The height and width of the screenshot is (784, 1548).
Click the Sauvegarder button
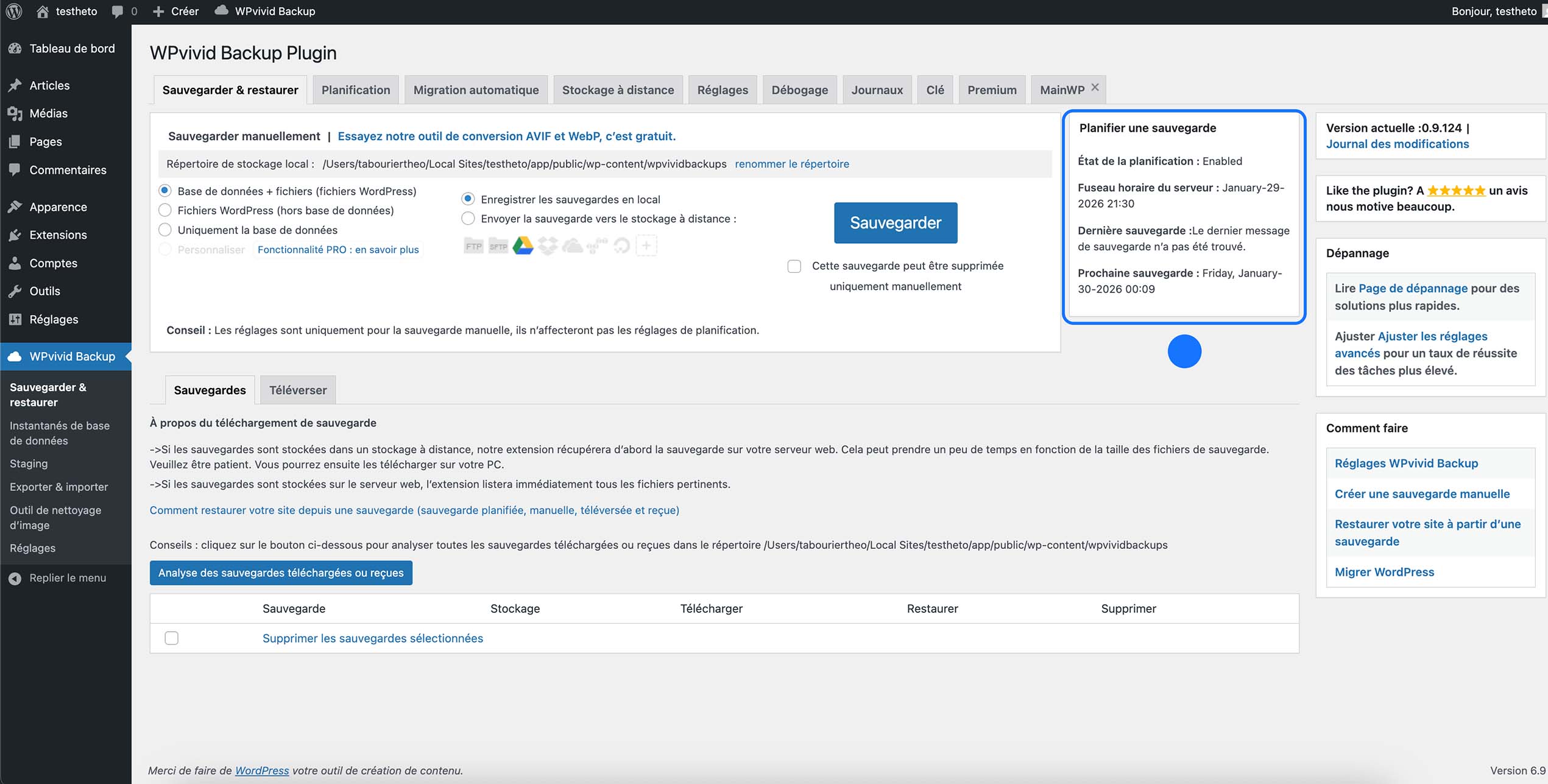[x=895, y=222]
